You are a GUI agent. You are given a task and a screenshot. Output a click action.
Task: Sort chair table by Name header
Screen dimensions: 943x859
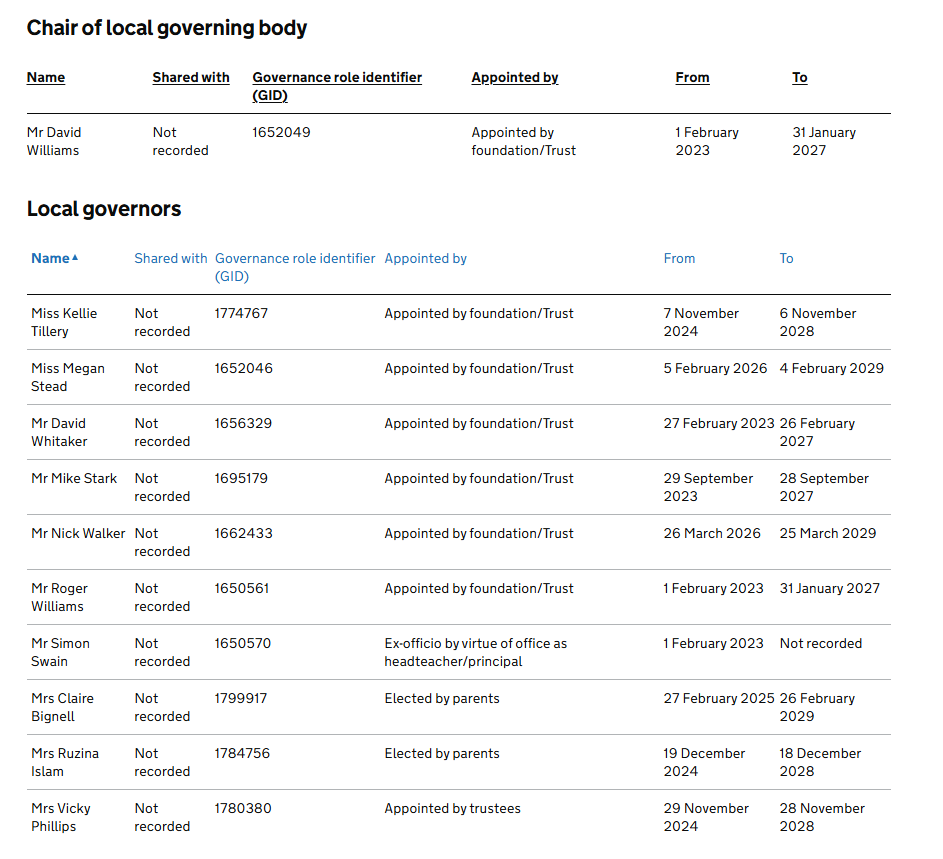[x=46, y=78]
